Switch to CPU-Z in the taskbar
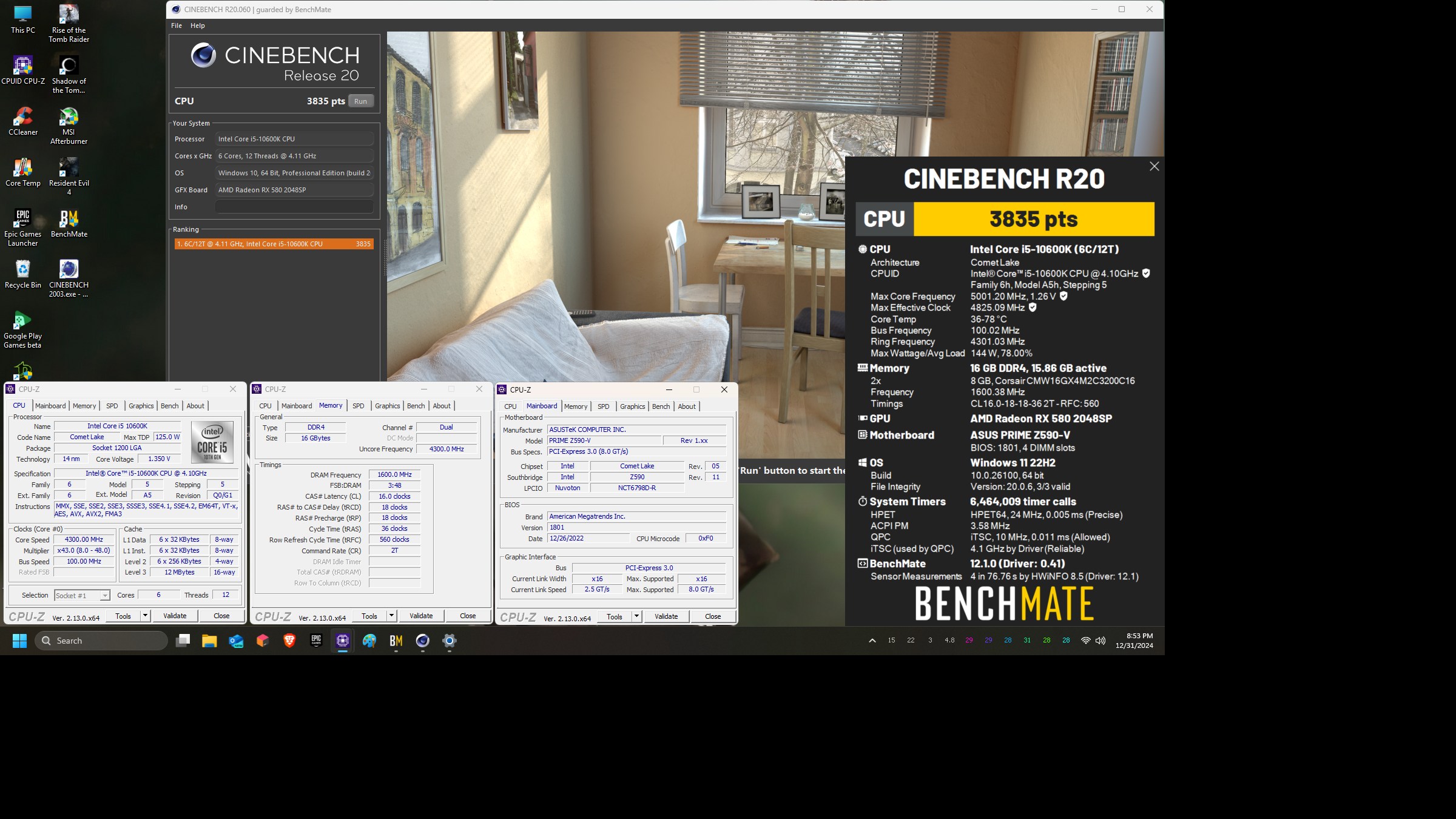 click(x=343, y=641)
